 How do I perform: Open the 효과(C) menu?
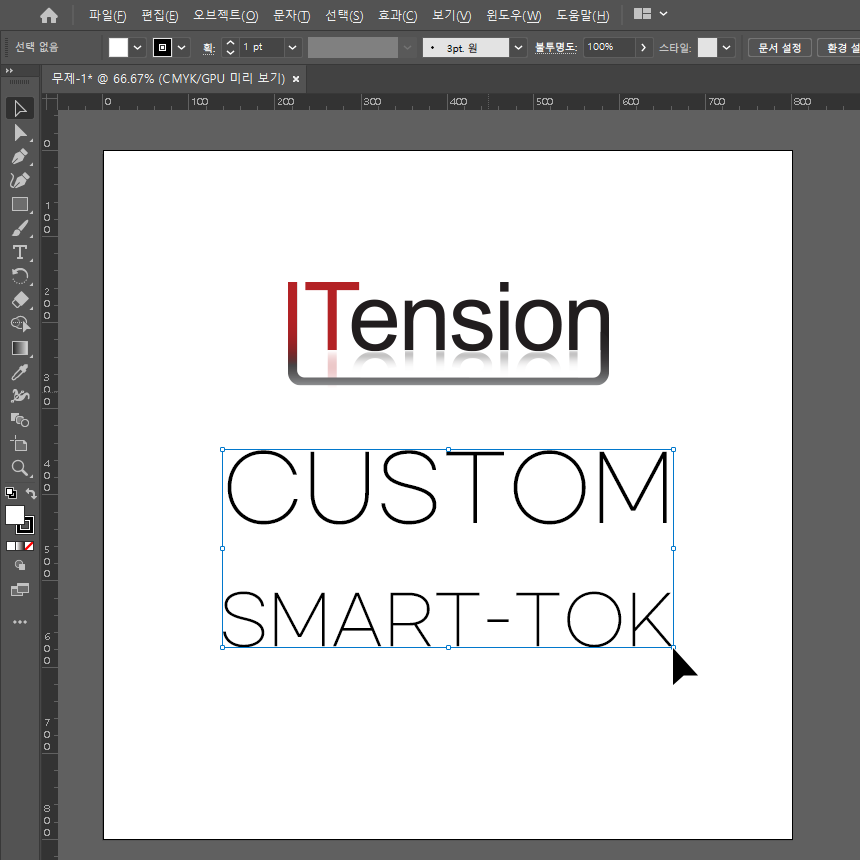(397, 15)
